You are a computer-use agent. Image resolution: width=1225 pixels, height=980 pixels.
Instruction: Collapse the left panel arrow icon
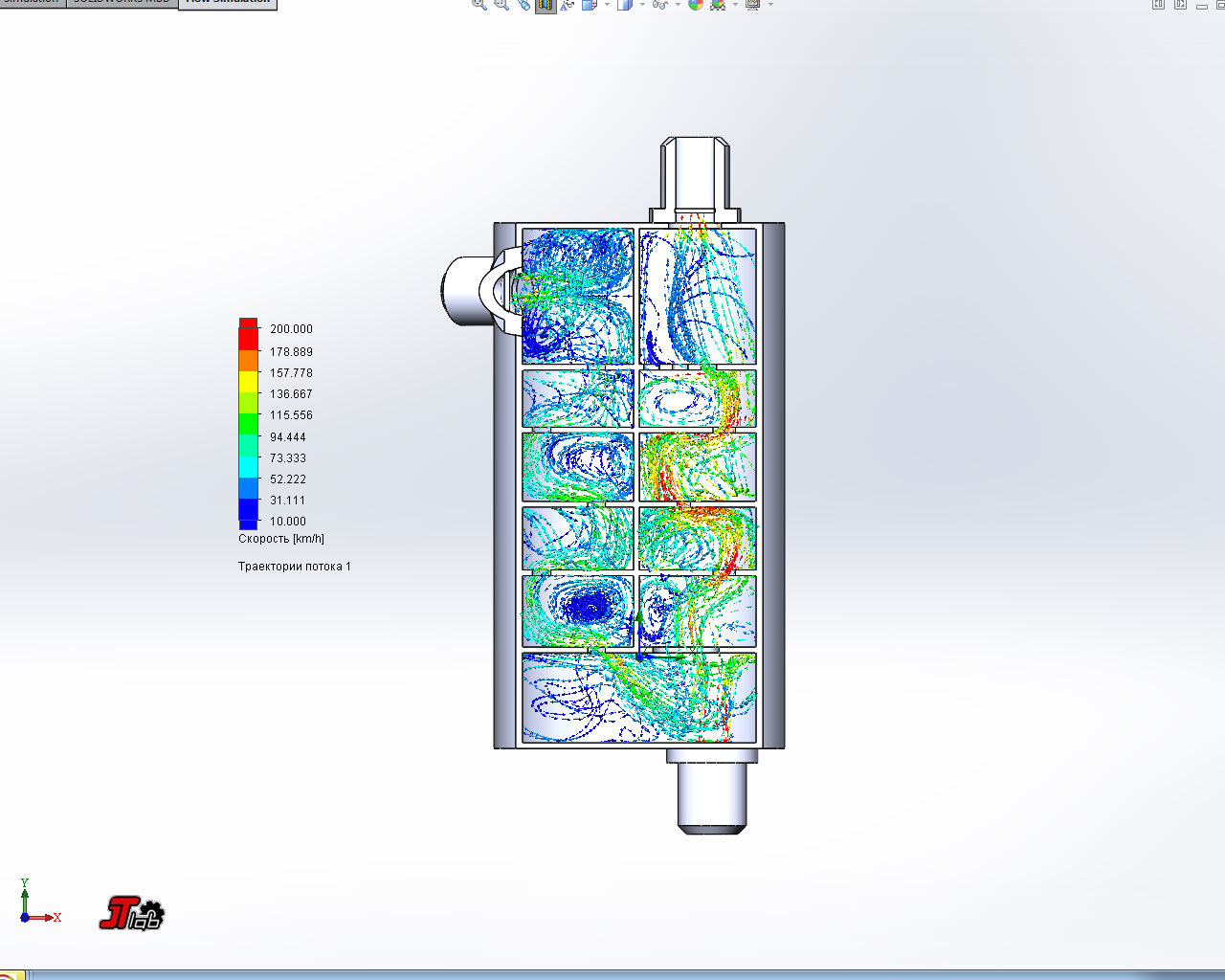click(x=1158, y=4)
